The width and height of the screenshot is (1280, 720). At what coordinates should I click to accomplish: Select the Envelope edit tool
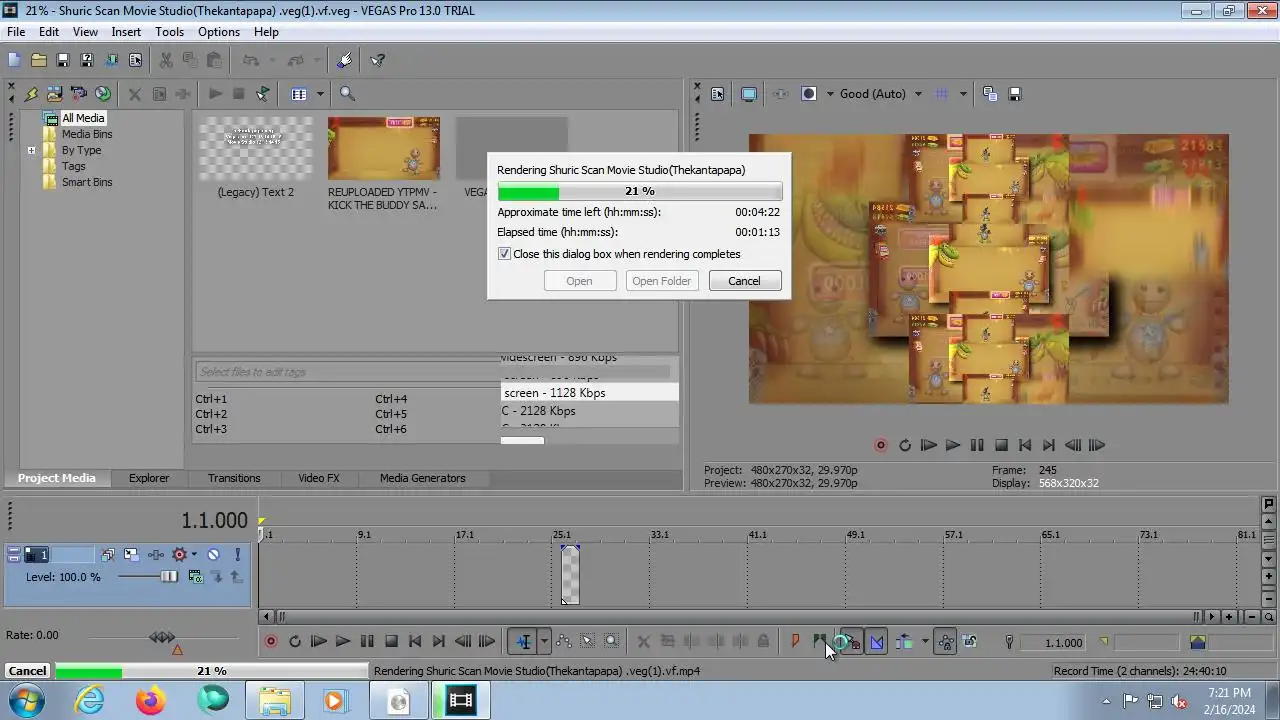pyautogui.click(x=563, y=642)
